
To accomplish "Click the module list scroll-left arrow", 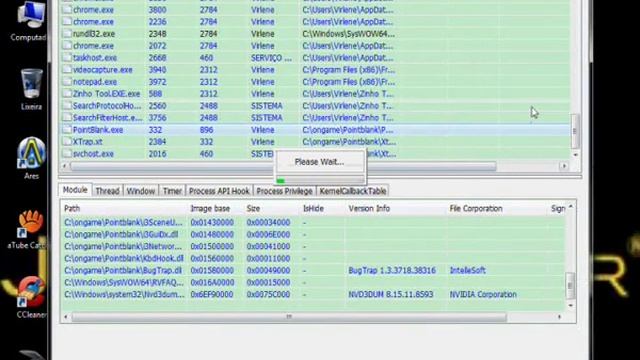I will click(x=66, y=317).
